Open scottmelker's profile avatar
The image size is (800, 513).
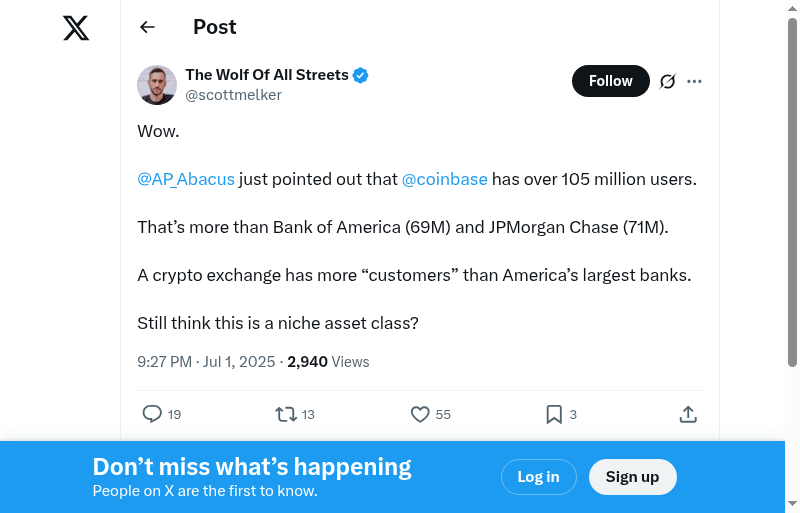coord(157,85)
